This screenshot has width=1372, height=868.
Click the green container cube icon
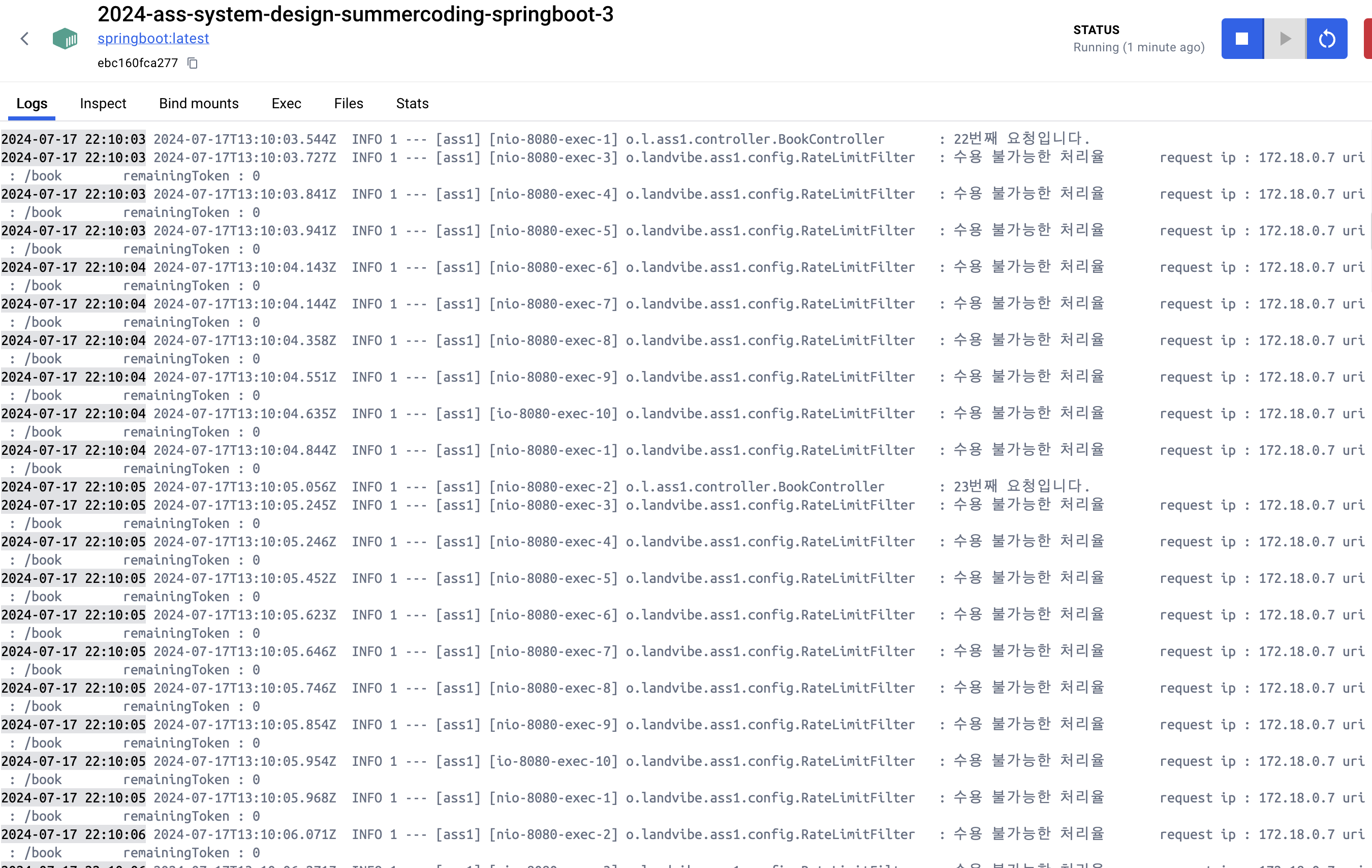click(x=65, y=38)
